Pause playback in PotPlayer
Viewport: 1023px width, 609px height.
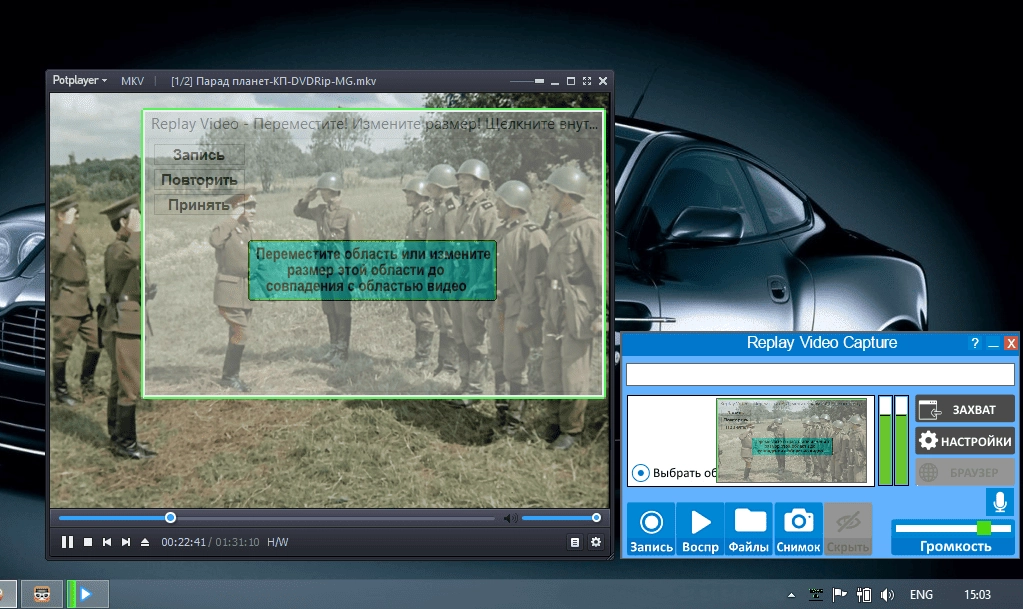click(x=67, y=542)
